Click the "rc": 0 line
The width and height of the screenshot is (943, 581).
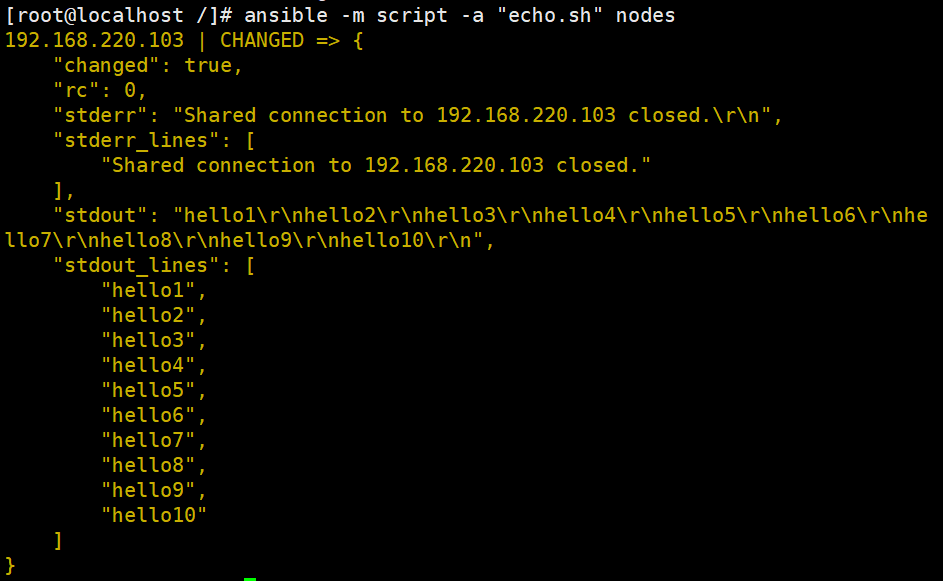100,90
